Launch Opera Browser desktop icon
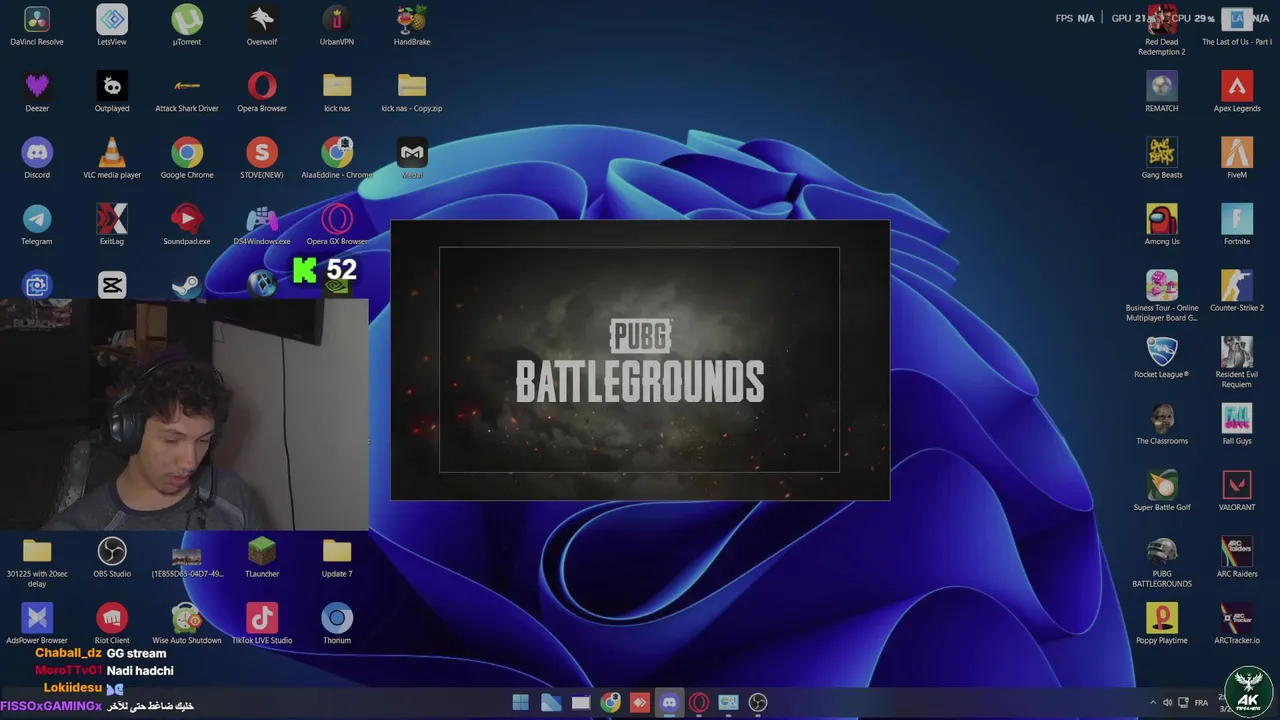This screenshot has height=720, width=1280. pyautogui.click(x=262, y=92)
